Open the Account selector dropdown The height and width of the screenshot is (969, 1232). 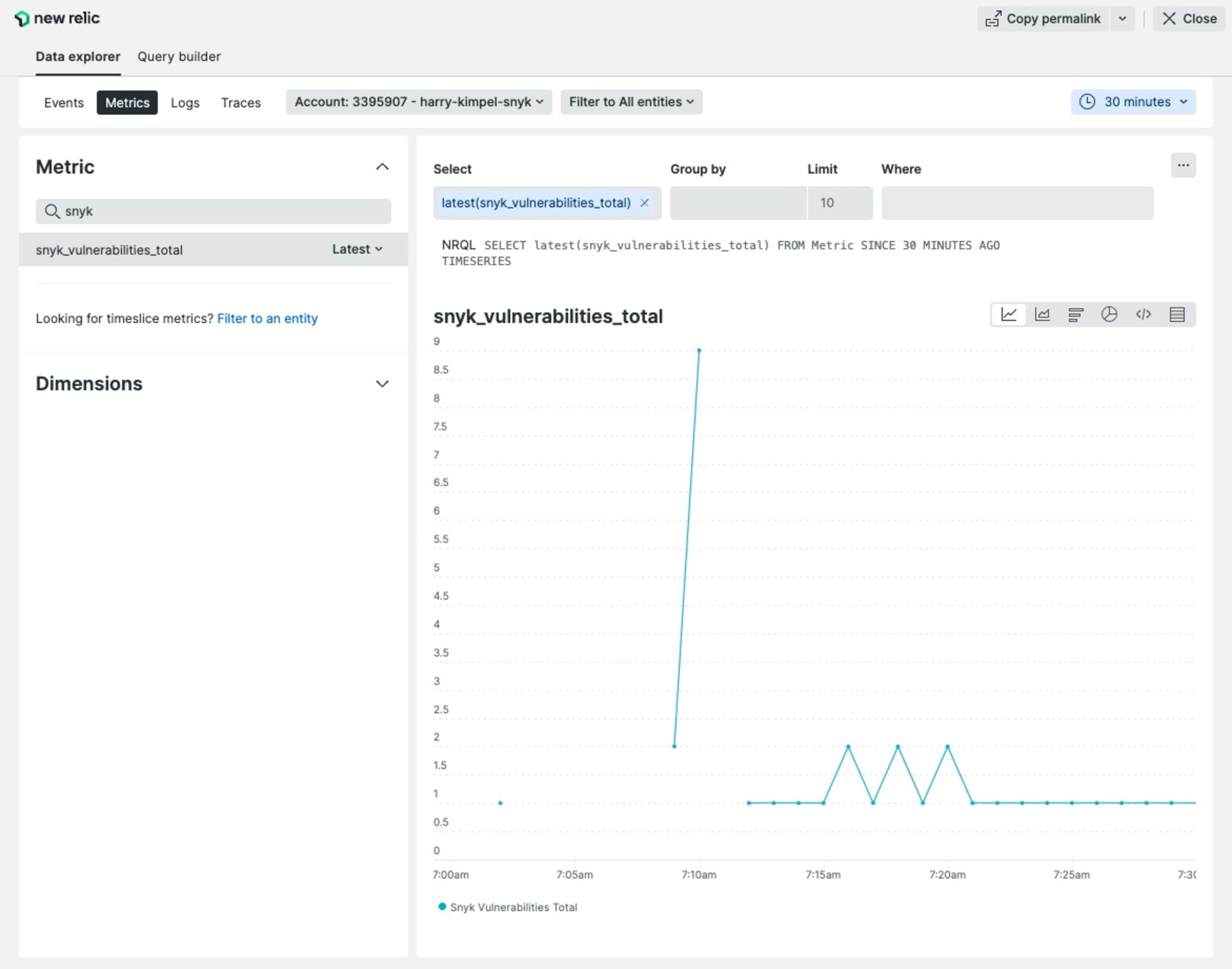[419, 102]
